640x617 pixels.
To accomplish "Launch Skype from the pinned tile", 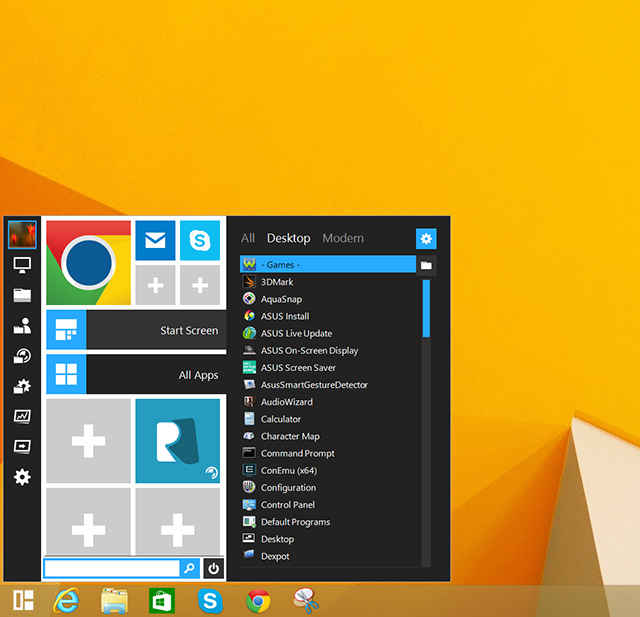I will (x=200, y=240).
